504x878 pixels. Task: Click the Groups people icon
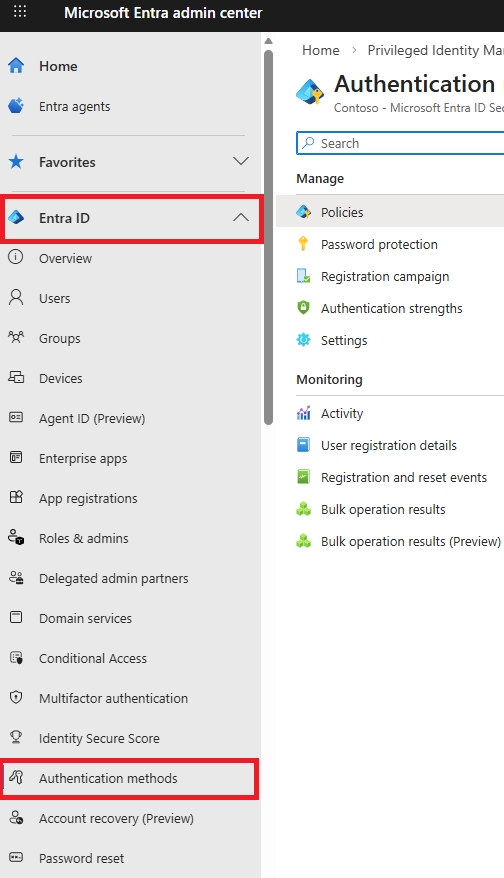(16, 337)
